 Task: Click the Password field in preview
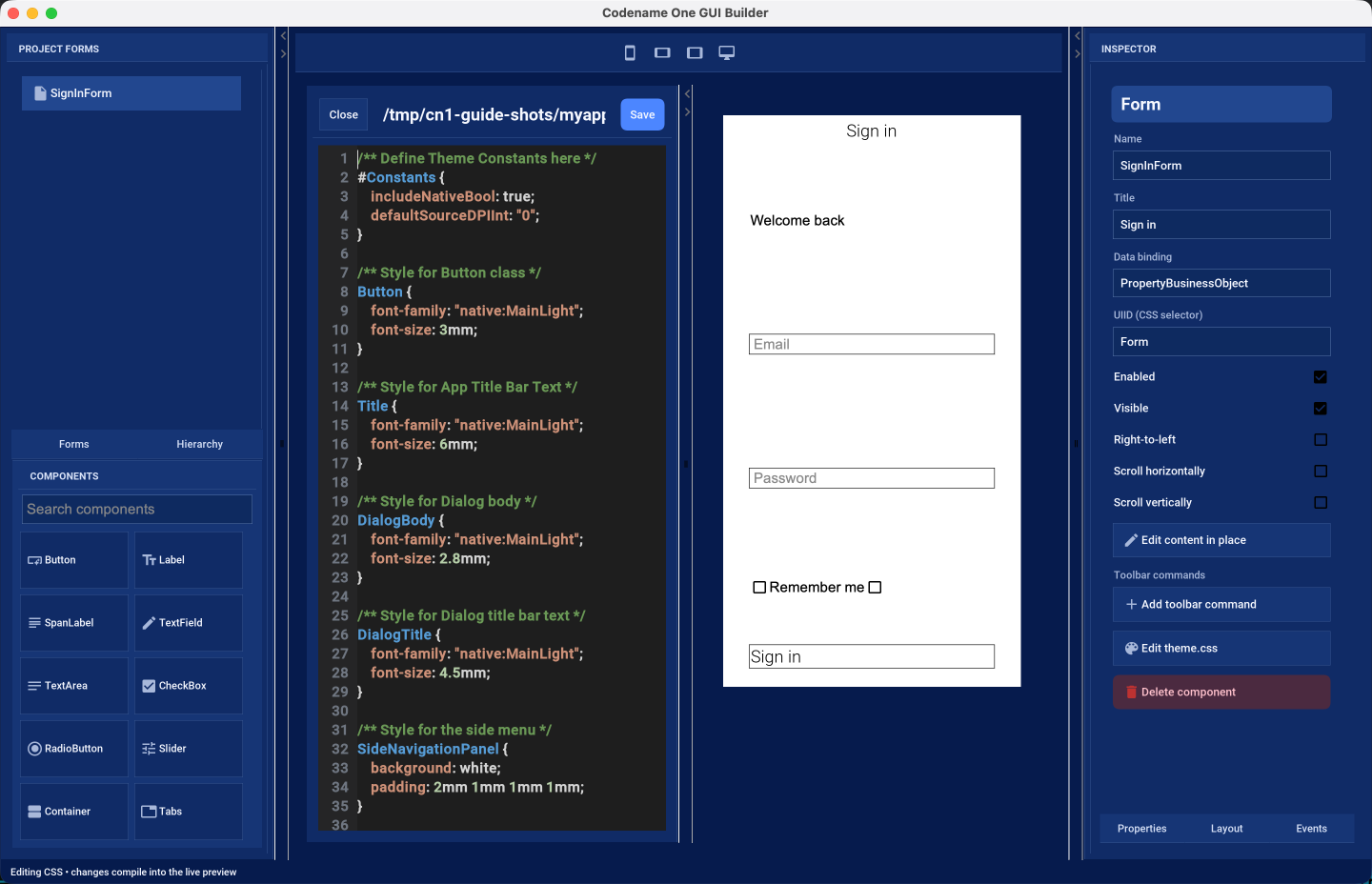pos(872,478)
